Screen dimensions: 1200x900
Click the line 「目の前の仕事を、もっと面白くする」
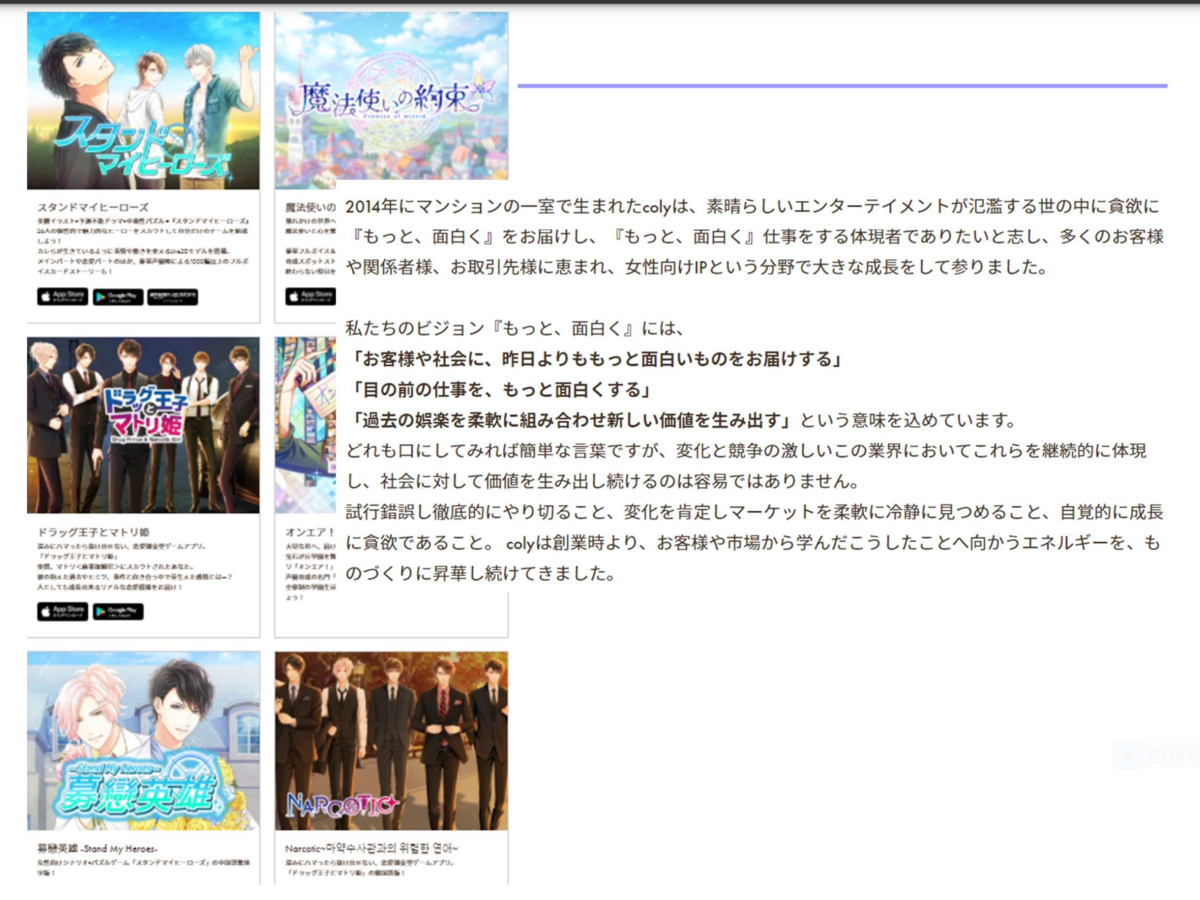click(501, 389)
